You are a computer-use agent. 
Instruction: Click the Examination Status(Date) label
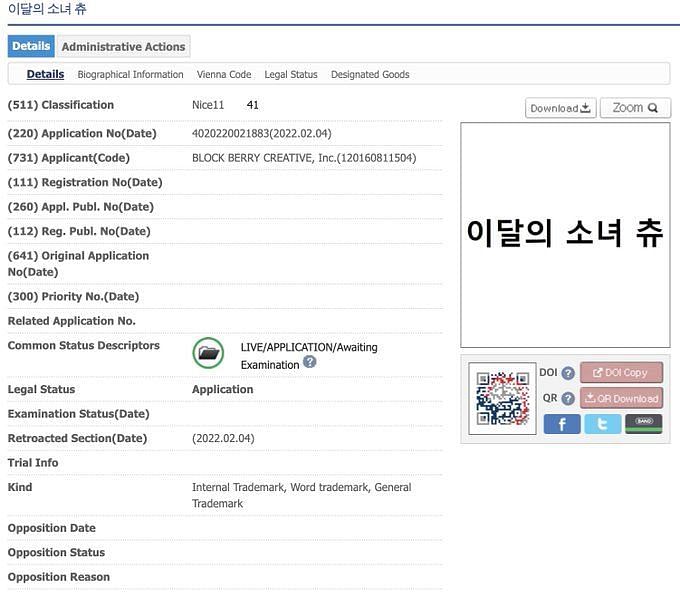click(x=78, y=414)
